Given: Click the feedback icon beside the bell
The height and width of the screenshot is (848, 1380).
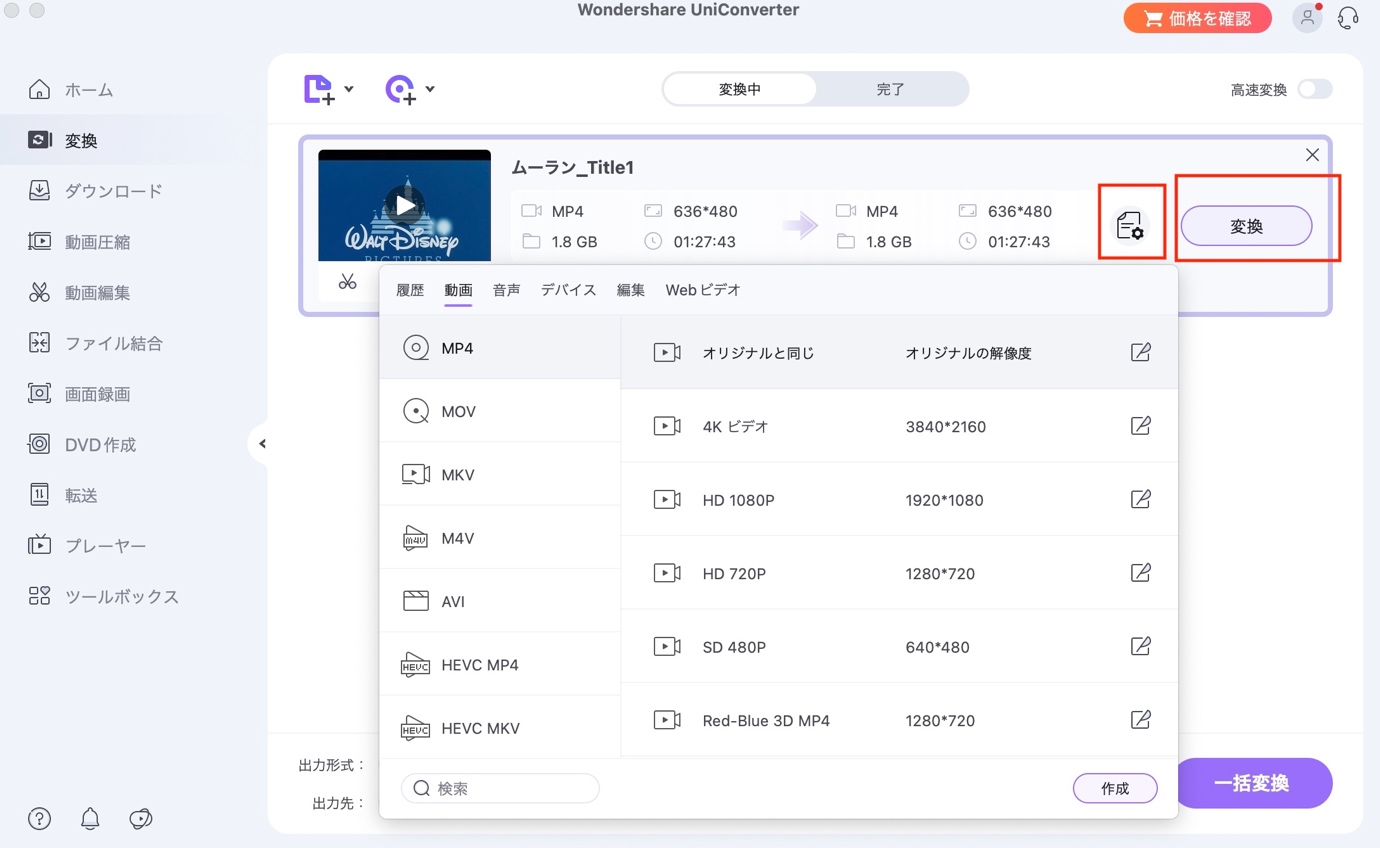Looking at the screenshot, I should [141, 819].
